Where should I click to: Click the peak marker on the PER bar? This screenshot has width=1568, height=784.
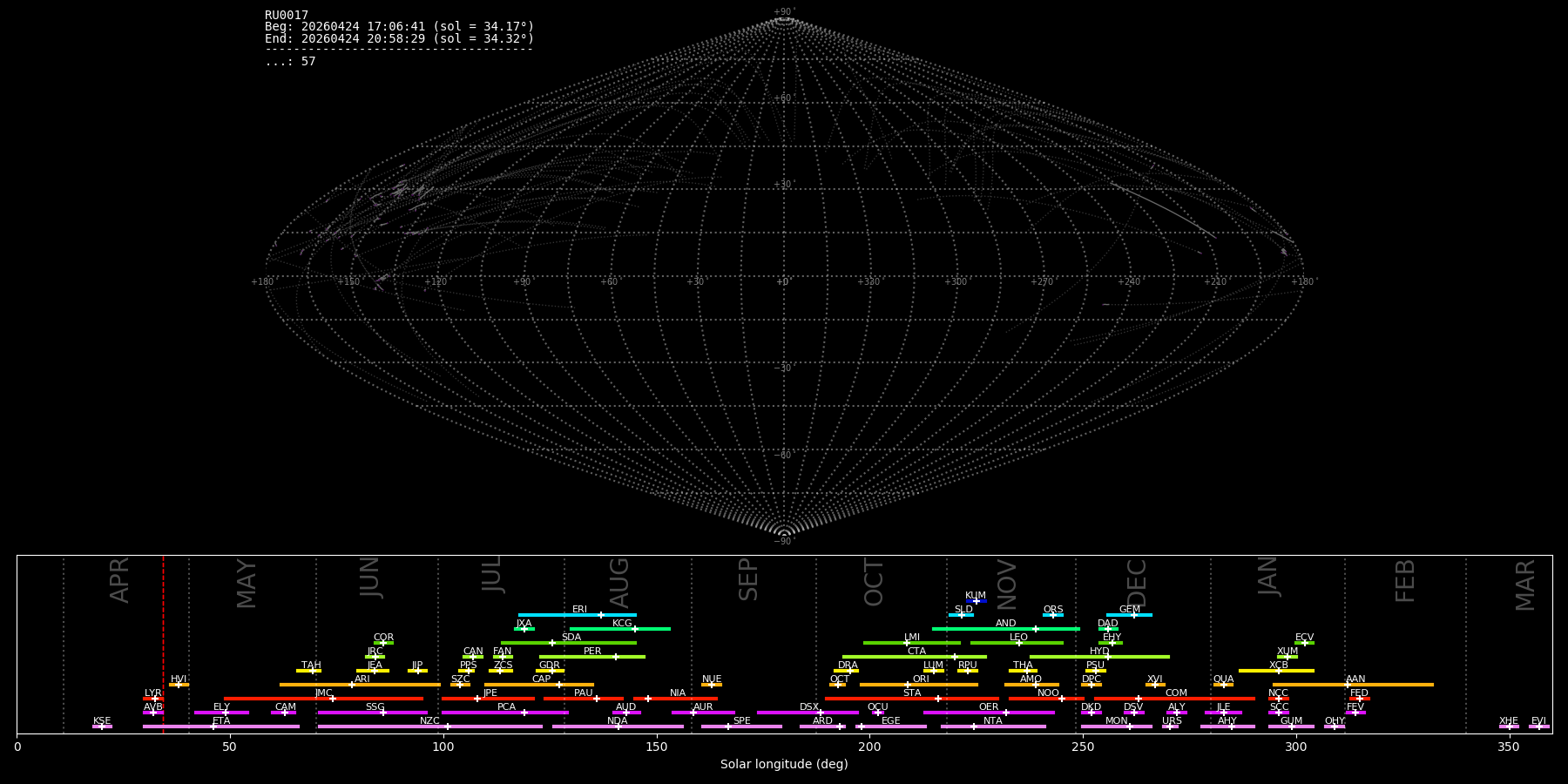coord(615,657)
